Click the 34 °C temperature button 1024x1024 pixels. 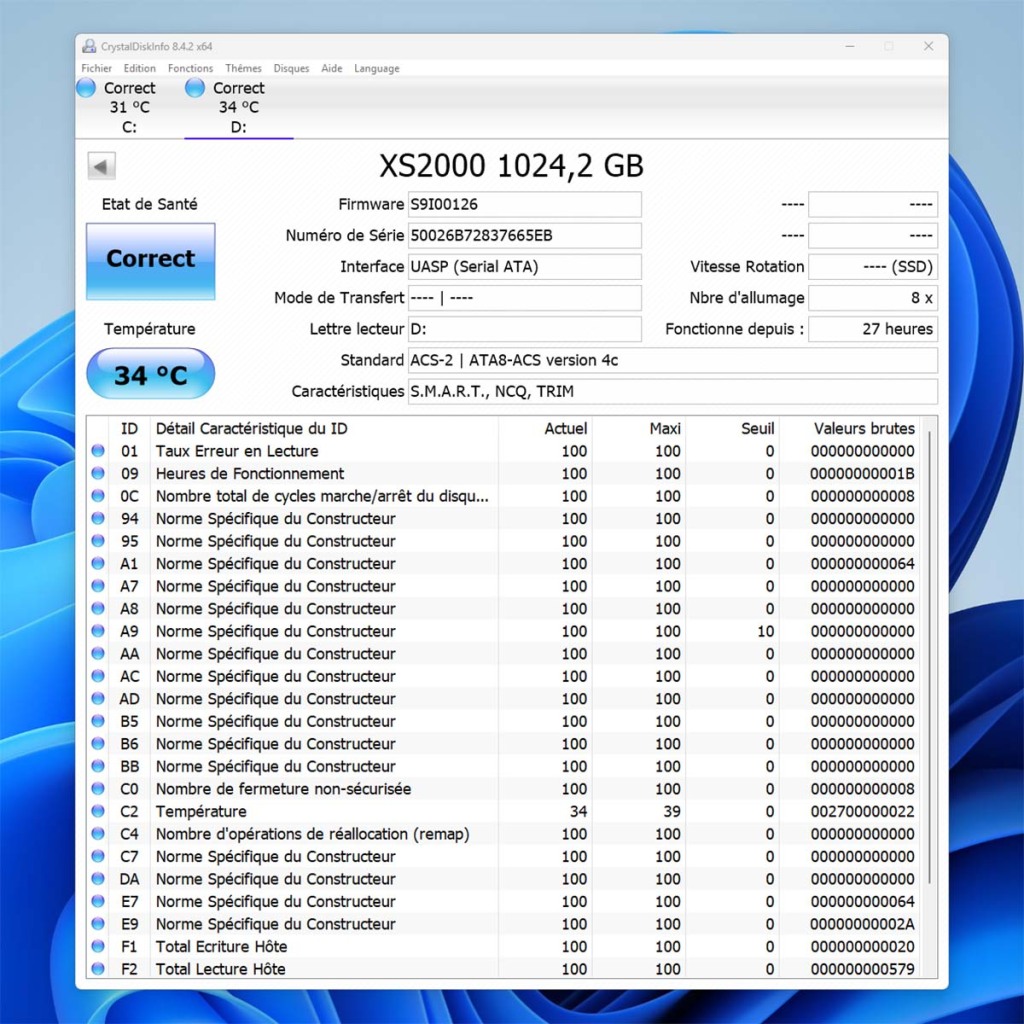[x=150, y=374]
